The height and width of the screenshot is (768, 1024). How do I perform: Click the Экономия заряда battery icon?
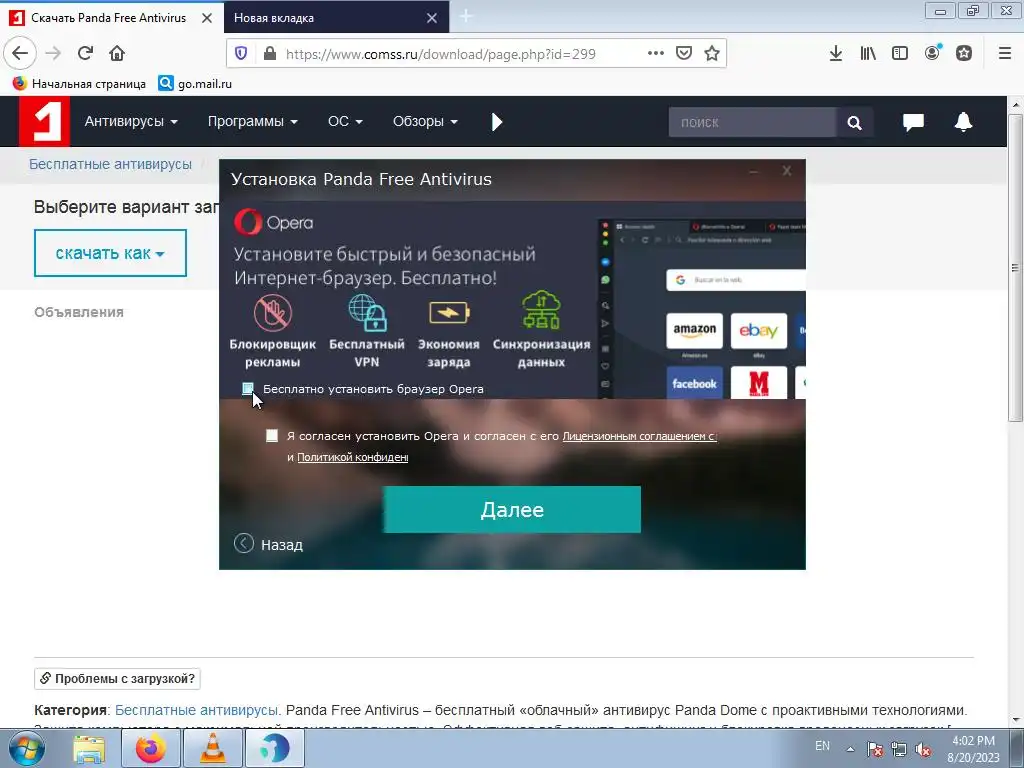click(449, 313)
